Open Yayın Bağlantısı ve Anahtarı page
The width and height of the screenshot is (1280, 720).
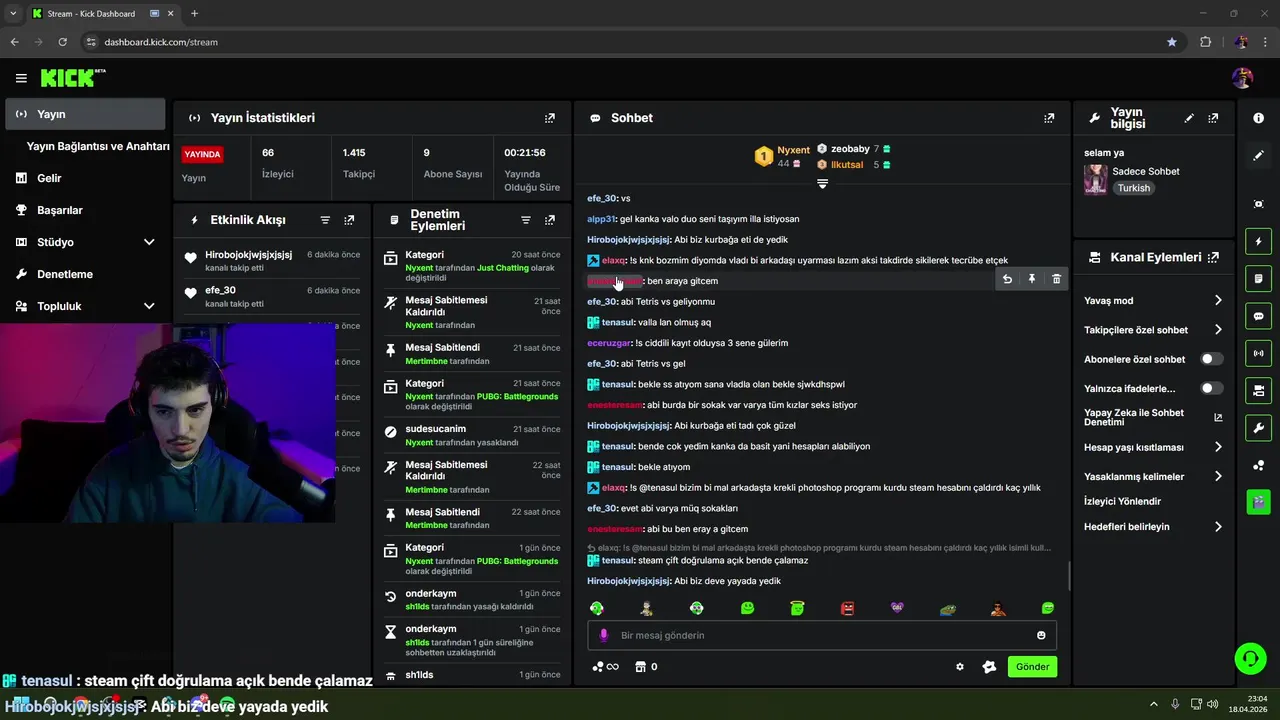pos(97,146)
